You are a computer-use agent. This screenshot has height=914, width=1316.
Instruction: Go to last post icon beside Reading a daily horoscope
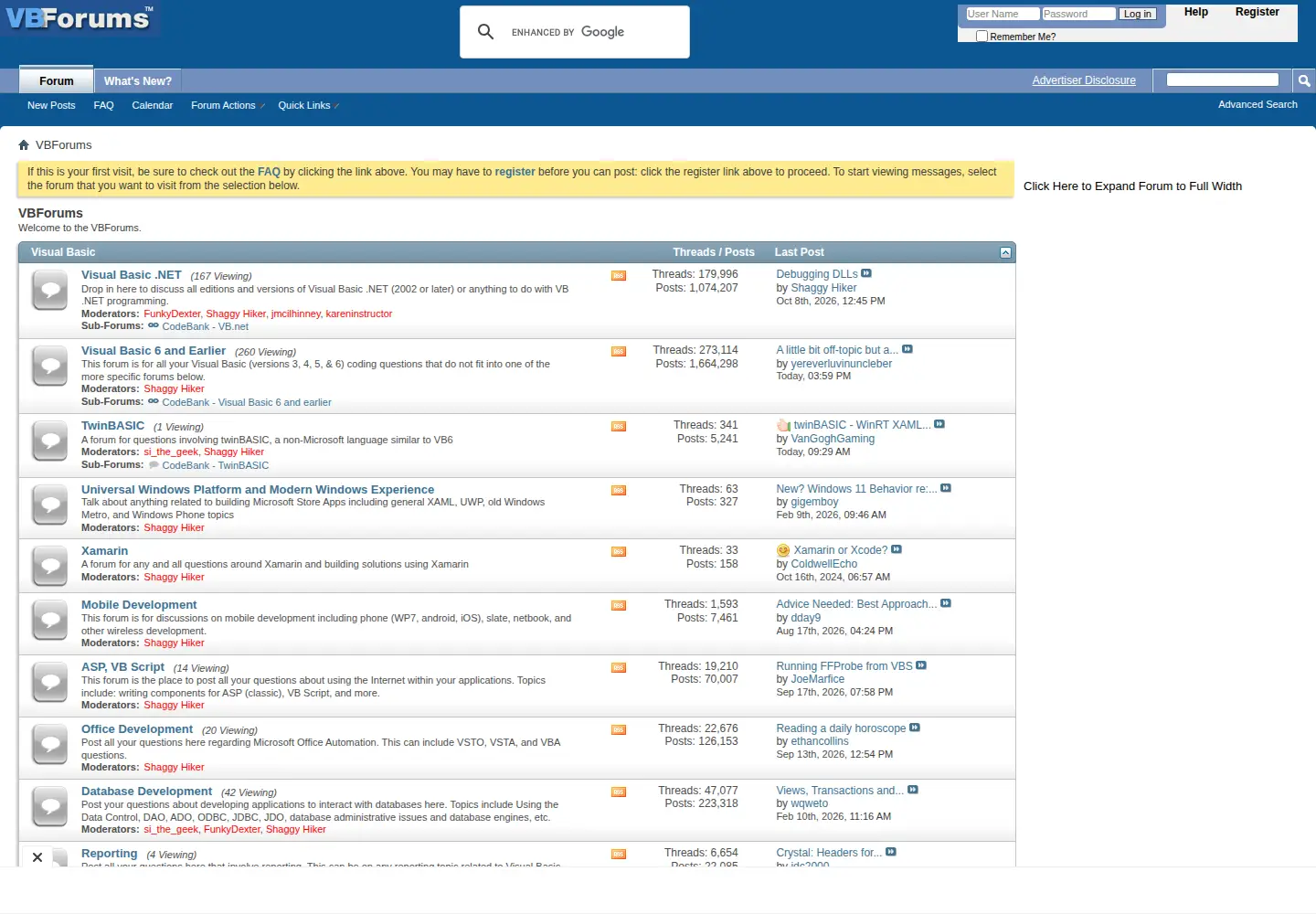point(915,728)
